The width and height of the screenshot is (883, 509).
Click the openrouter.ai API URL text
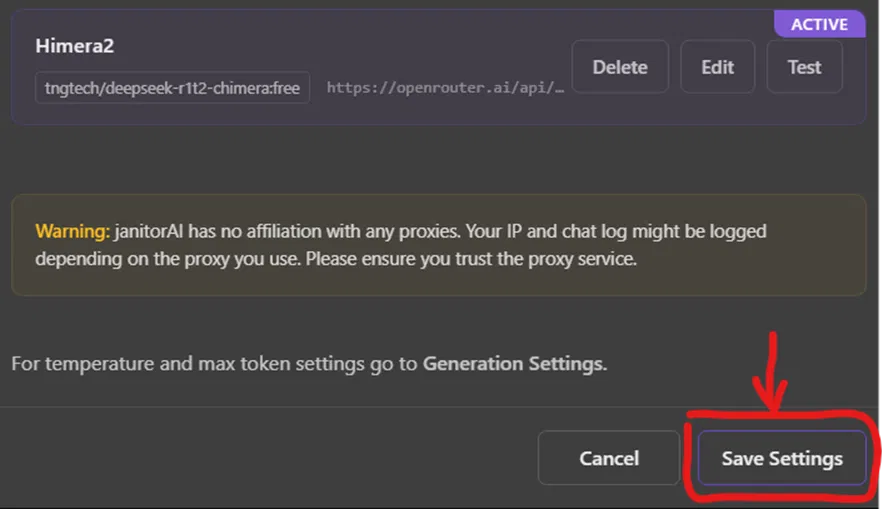point(445,87)
